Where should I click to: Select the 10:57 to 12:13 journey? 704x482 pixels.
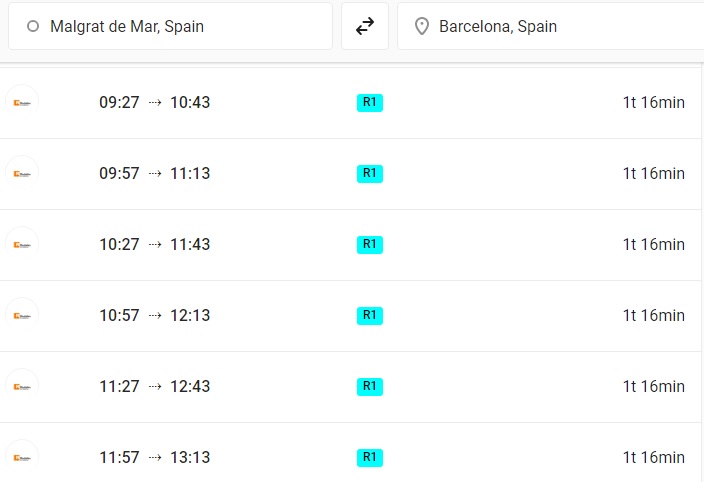pyautogui.click(x=350, y=316)
